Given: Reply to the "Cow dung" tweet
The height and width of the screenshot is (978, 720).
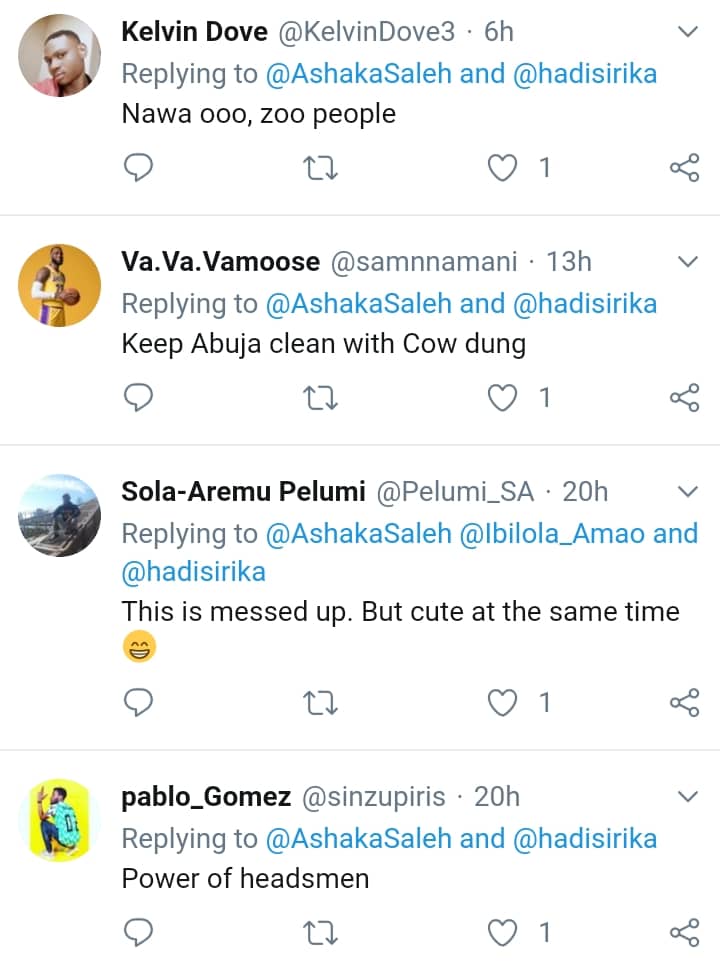Looking at the screenshot, I should click(138, 398).
